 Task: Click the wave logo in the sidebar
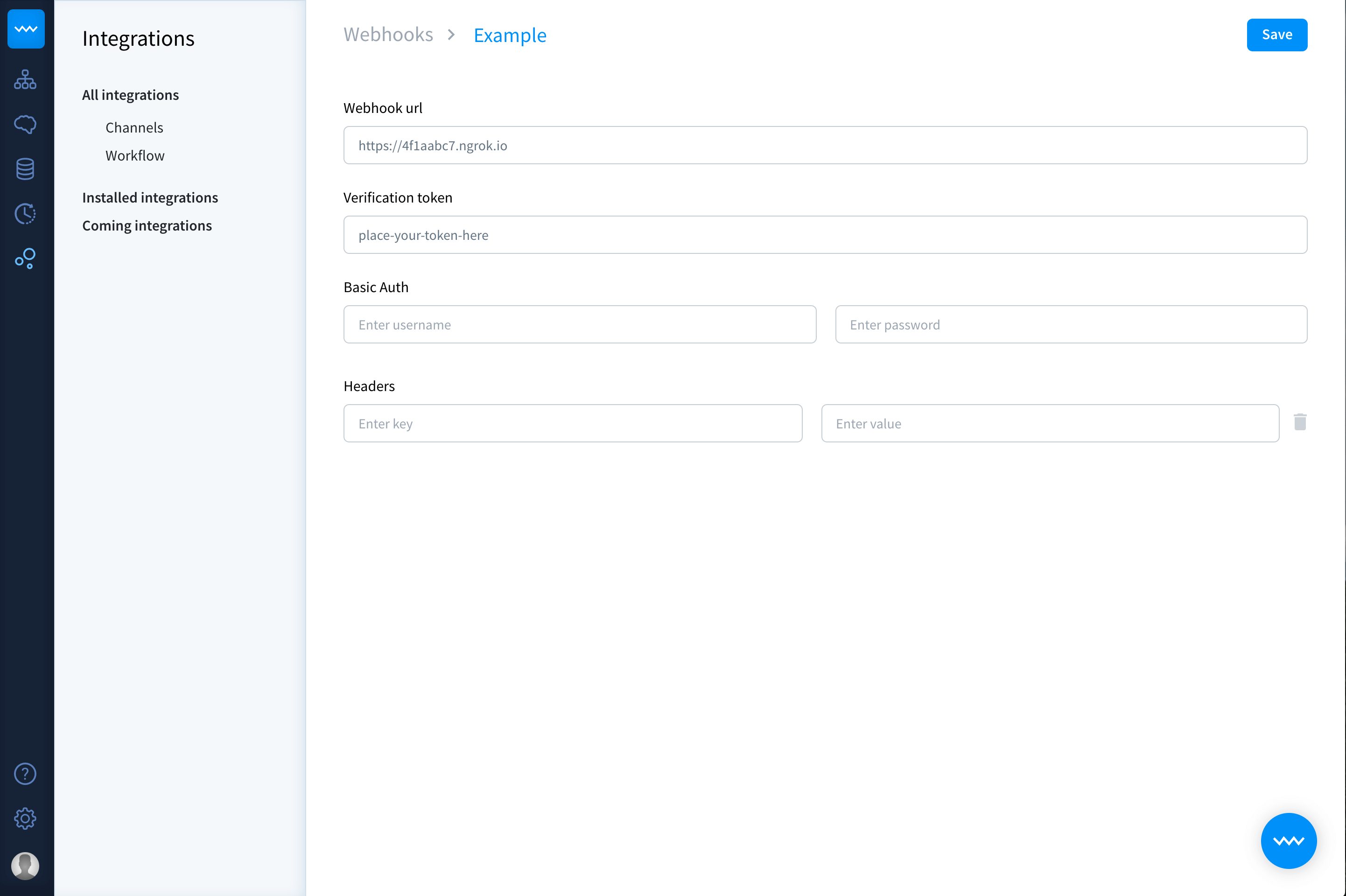26,29
